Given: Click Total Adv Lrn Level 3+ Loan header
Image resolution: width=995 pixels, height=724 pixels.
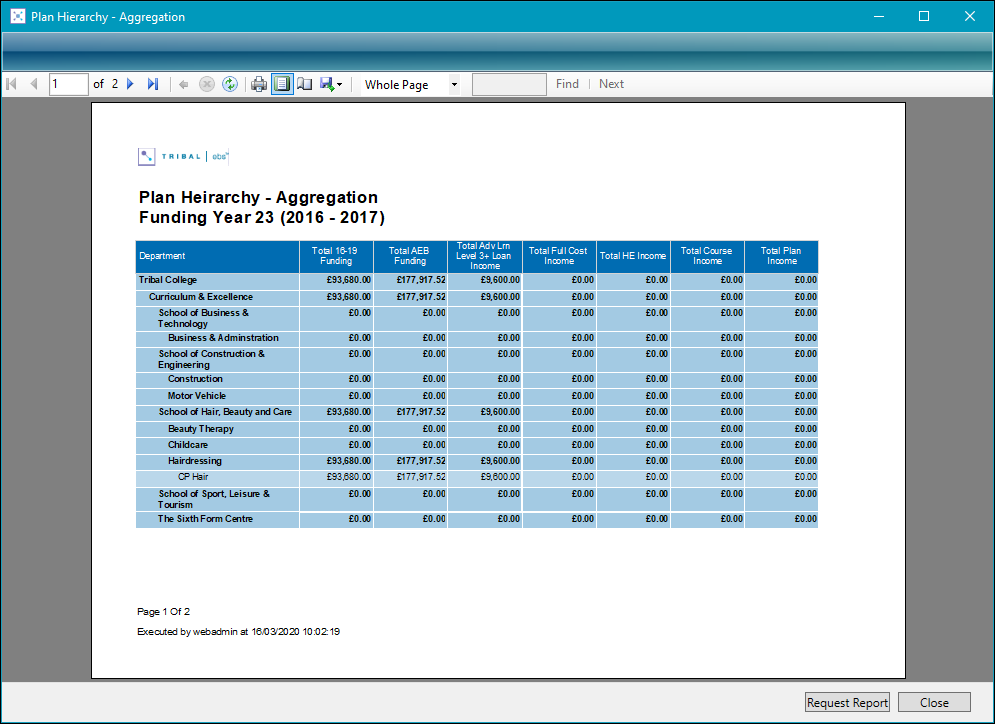Looking at the screenshot, I should point(485,256).
